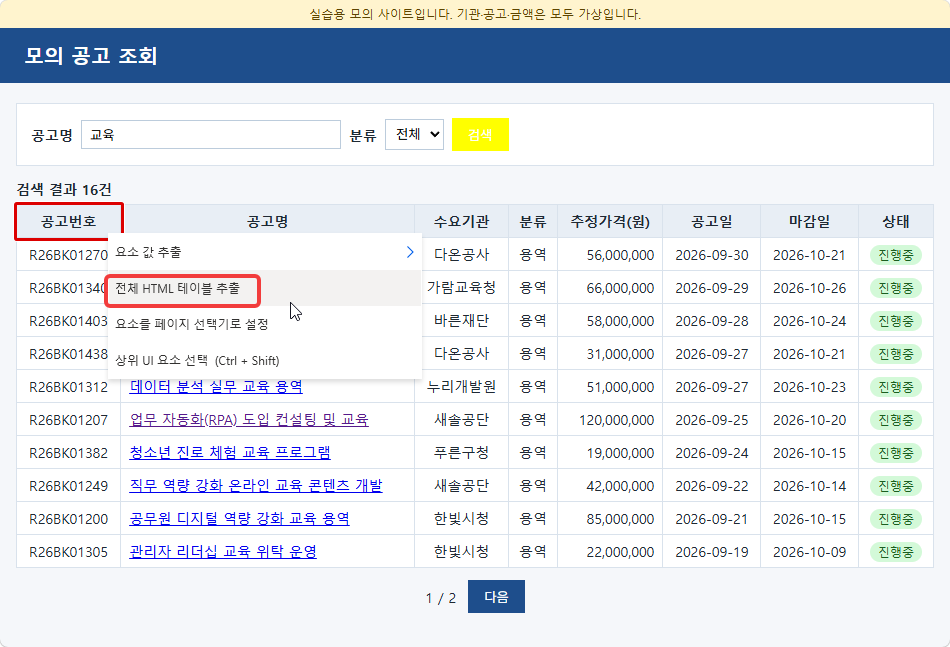
Task: Click 푸른구청 agency cell
Action: [x=461, y=453]
